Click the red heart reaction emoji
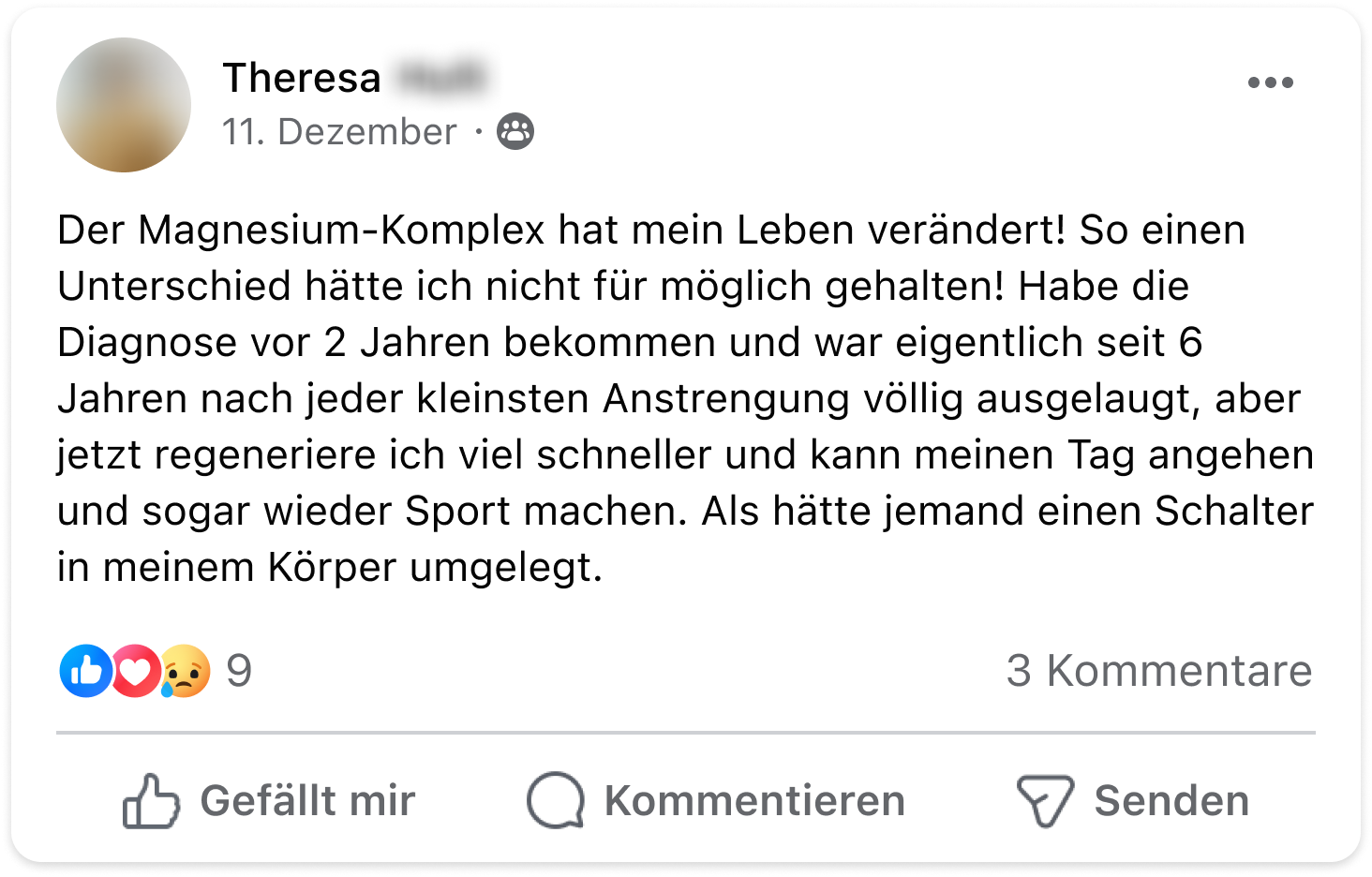Image resolution: width=1372 pixels, height=877 pixels. (x=136, y=671)
